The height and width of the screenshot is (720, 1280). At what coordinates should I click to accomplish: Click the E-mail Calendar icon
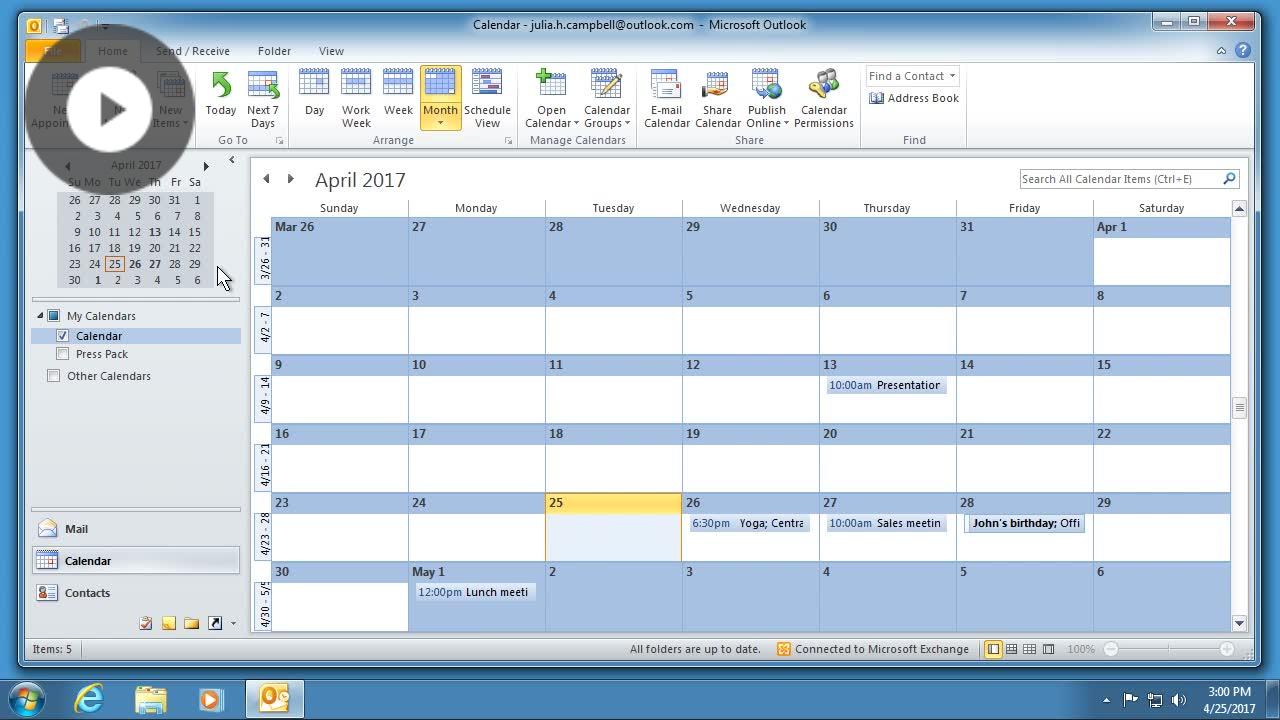point(666,95)
